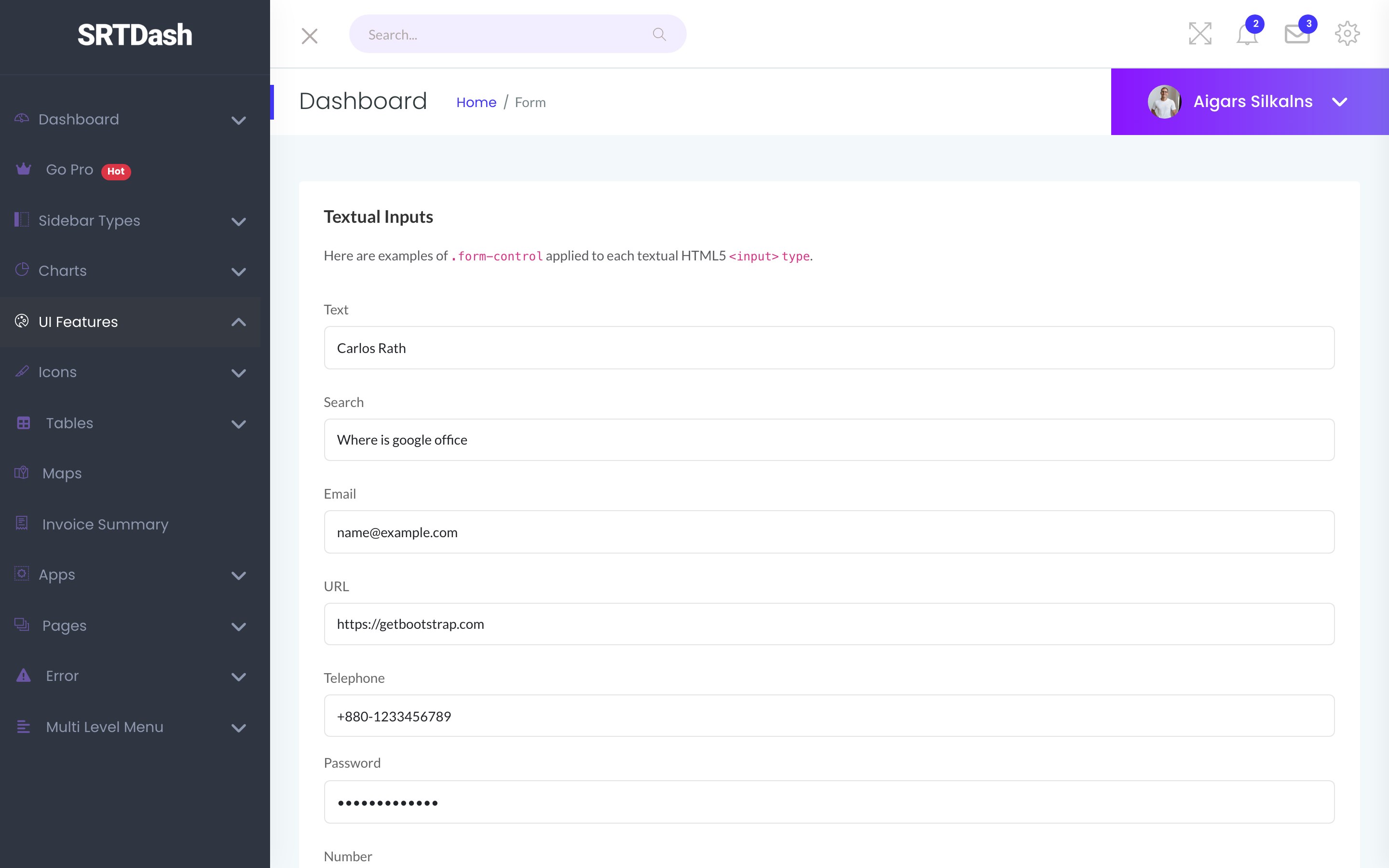Expand the Pages menu chevron
This screenshot has width=1389, height=868.
point(238,626)
